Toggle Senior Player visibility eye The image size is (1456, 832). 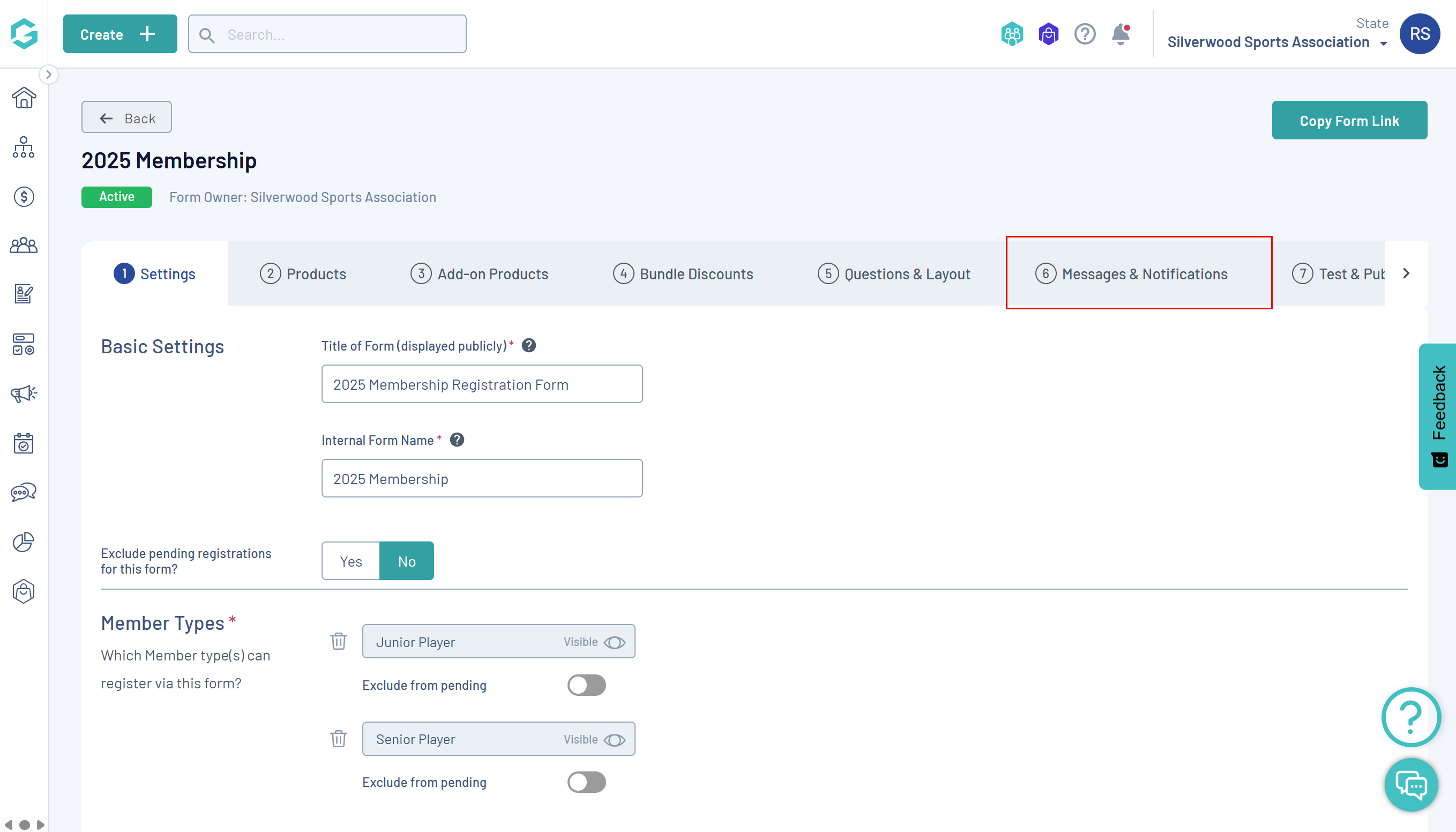pyautogui.click(x=614, y=739)
